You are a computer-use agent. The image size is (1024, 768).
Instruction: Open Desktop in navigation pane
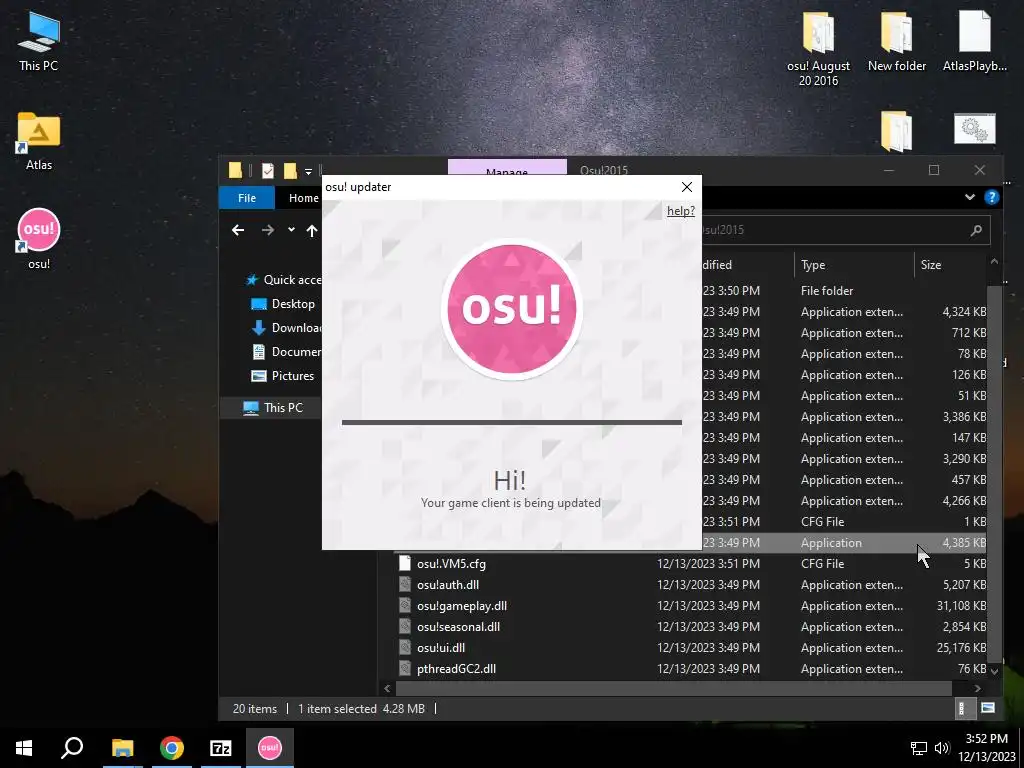(283, 304)
